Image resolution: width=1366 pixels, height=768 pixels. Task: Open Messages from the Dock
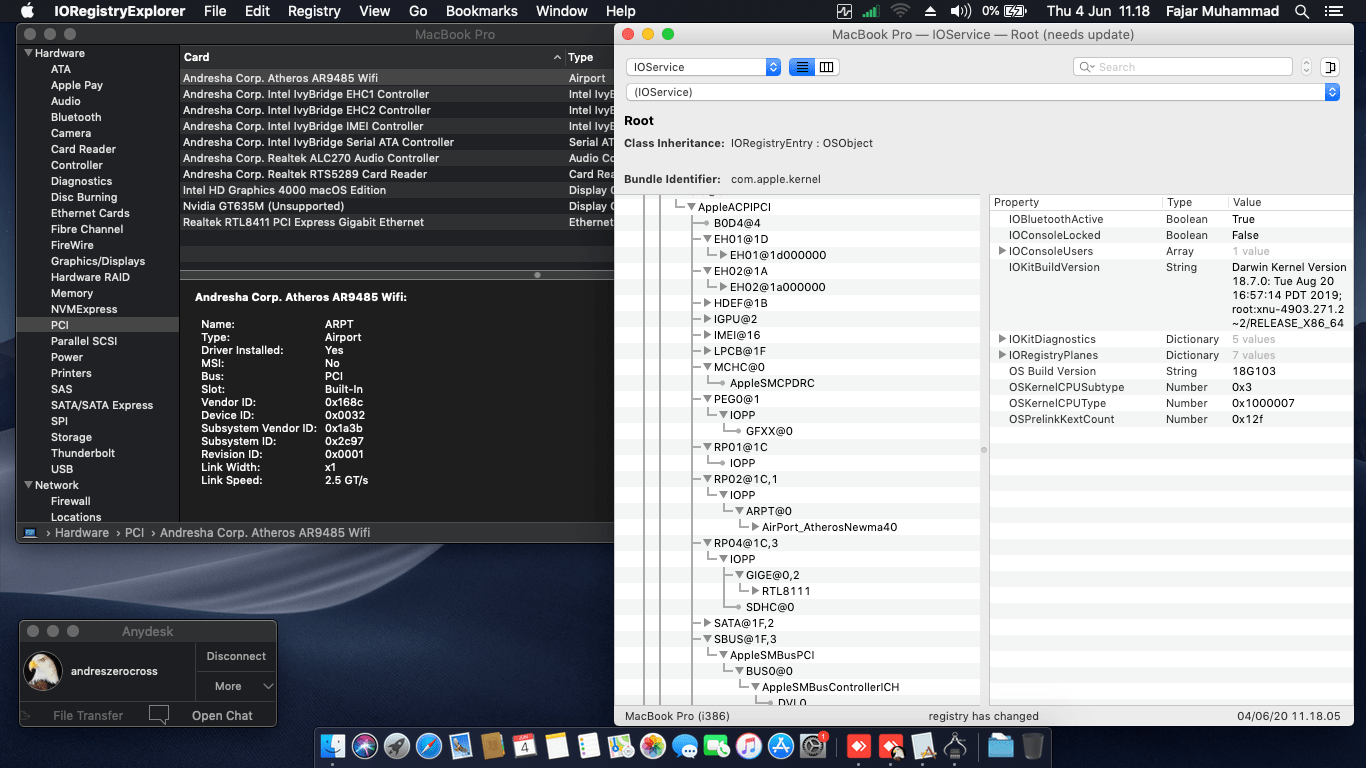[685, 746]
